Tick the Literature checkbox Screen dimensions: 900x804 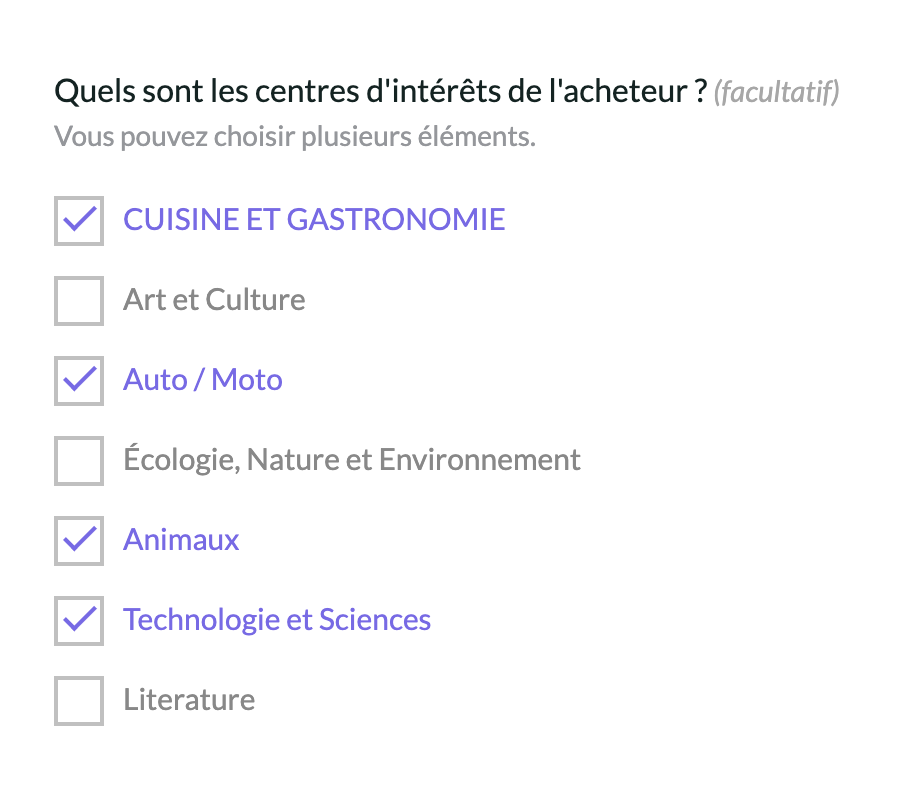point(79,700)
